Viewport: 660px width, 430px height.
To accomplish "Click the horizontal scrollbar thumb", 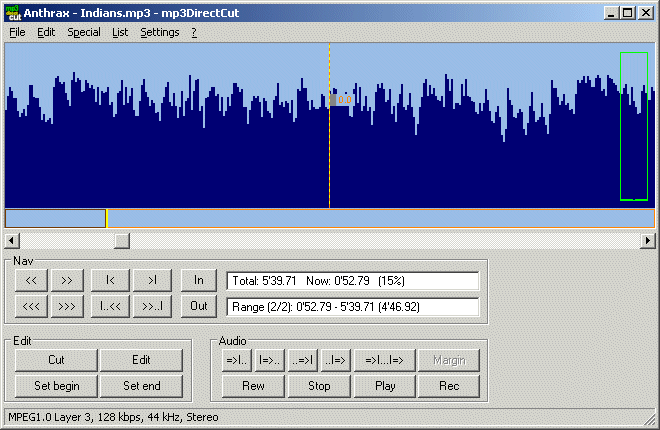I will pyautogui.click(x=122, y=241).
